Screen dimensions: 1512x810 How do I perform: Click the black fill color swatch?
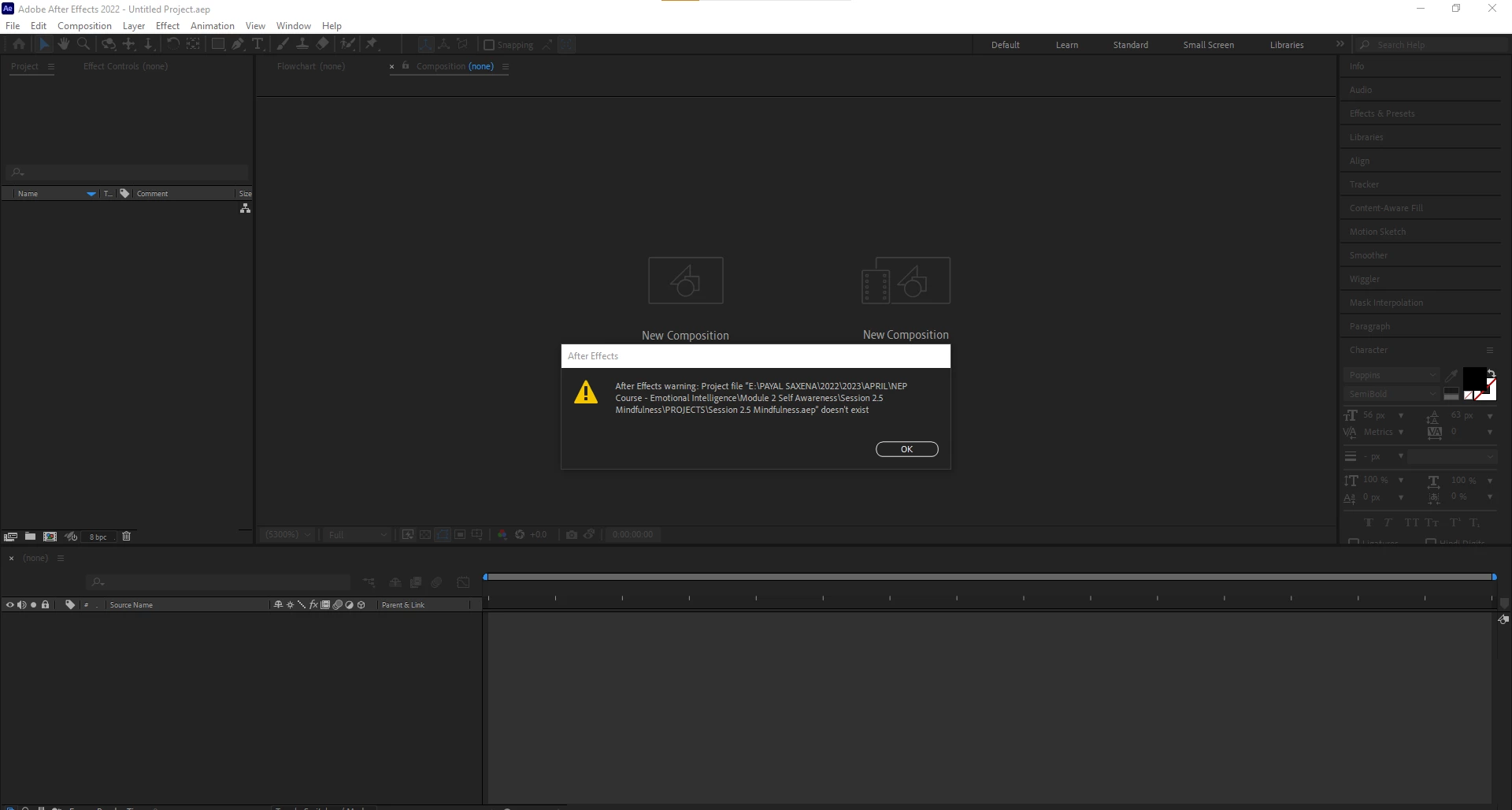click(x=1474, y=379)
